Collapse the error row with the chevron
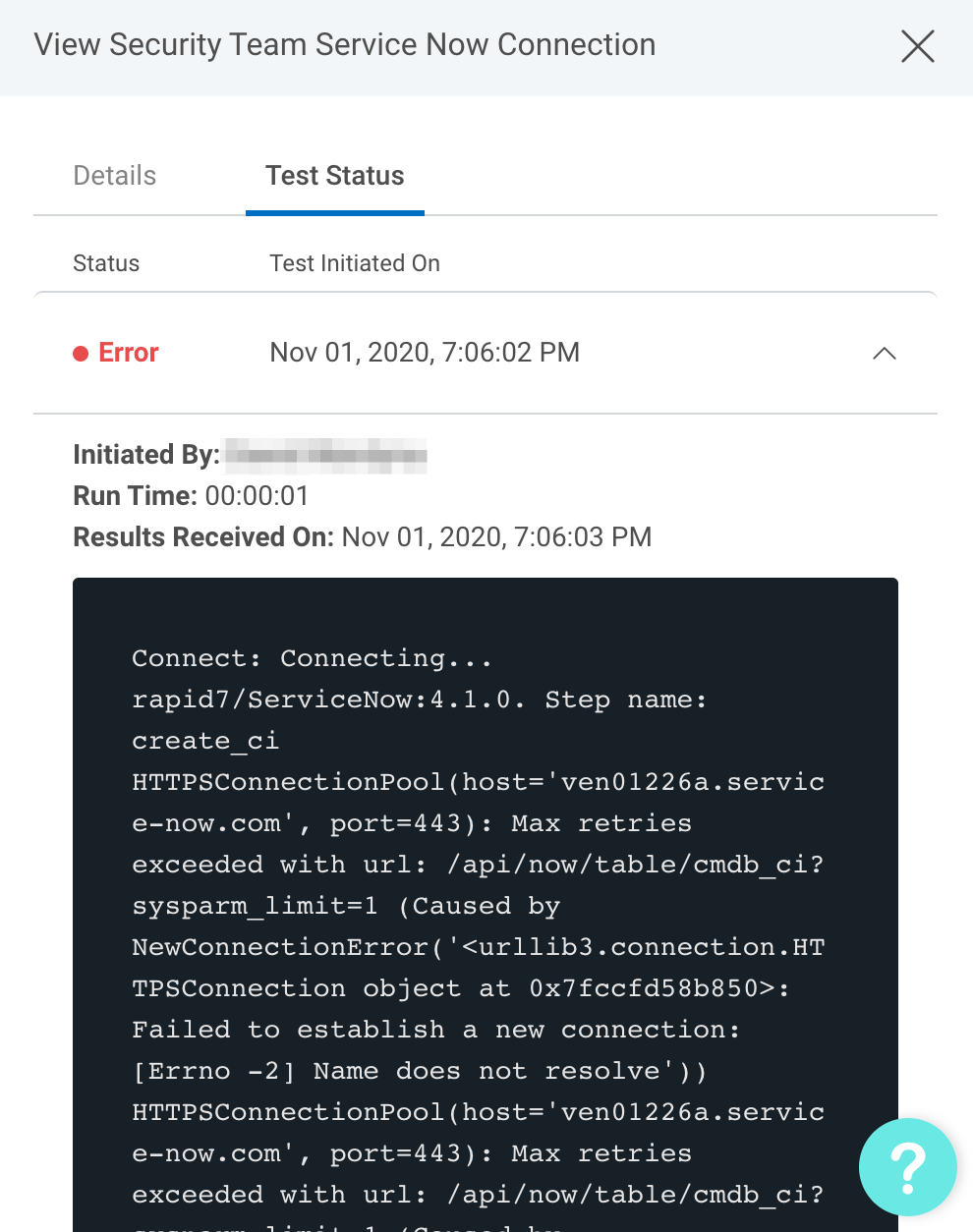973x1232 pixels. [x=885, y=354]
